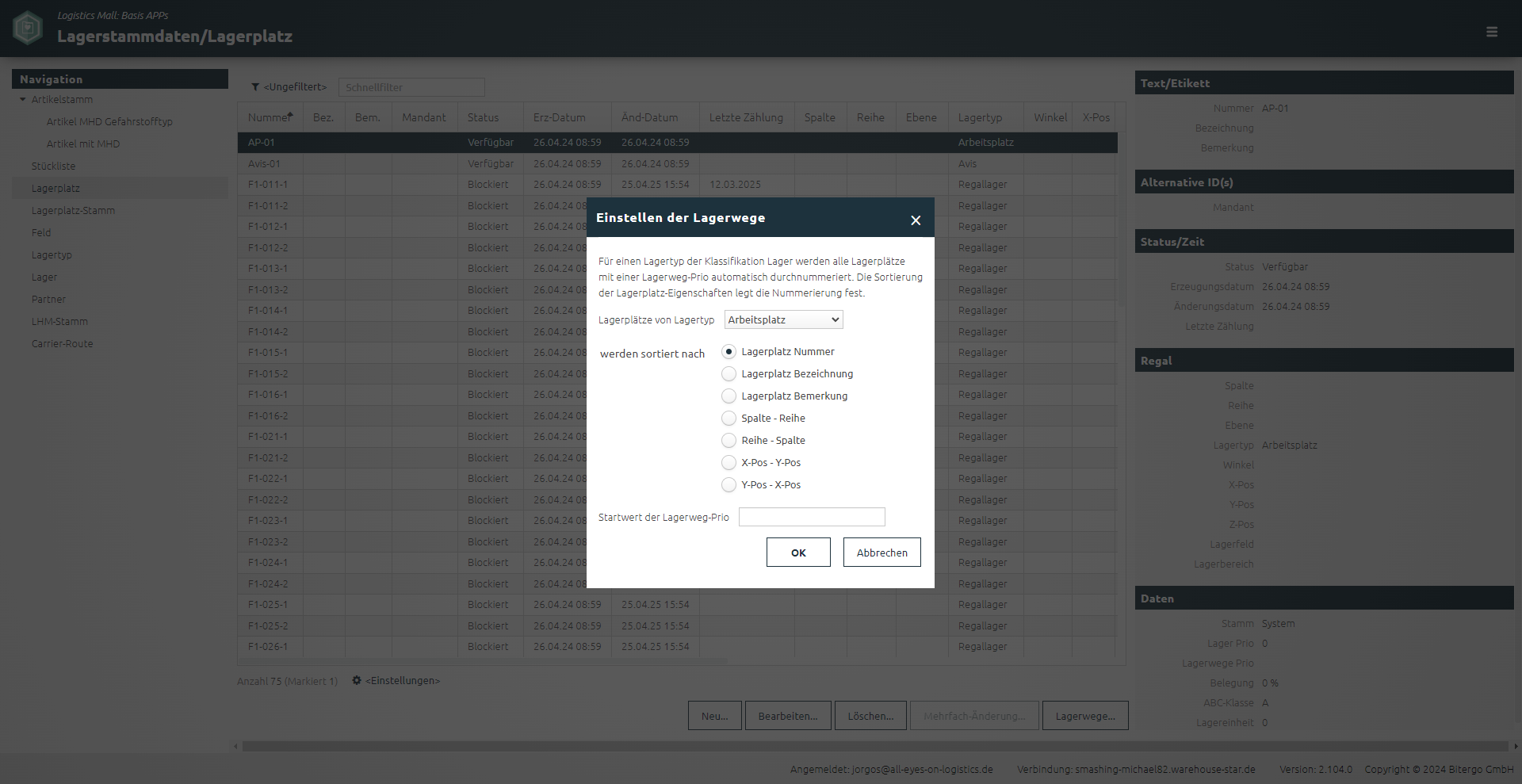Image resolution: width=1522 pixels, height=784 pixels.
Task: Select table row F1-011-1
Action: point(678,185)
